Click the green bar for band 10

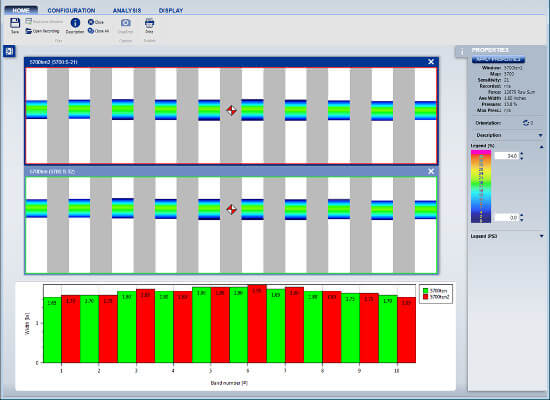click(388, 329)
